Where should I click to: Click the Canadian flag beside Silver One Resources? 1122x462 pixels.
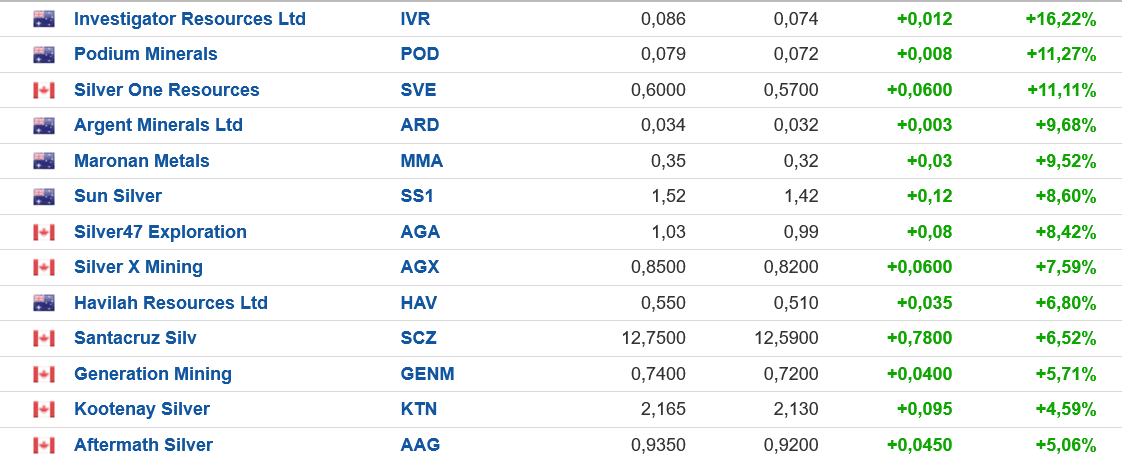[44, 90]
